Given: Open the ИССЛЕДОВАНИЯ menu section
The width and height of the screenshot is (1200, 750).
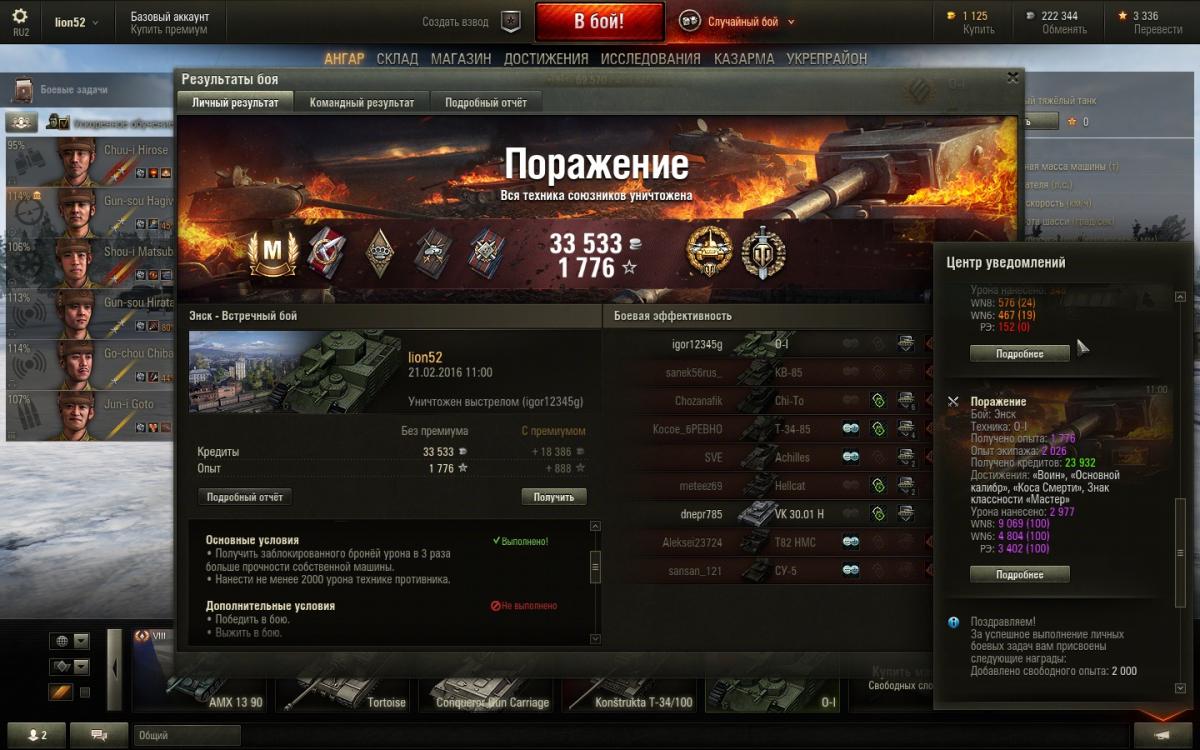Looking at the screenshot, I should (x=651, y=59).
